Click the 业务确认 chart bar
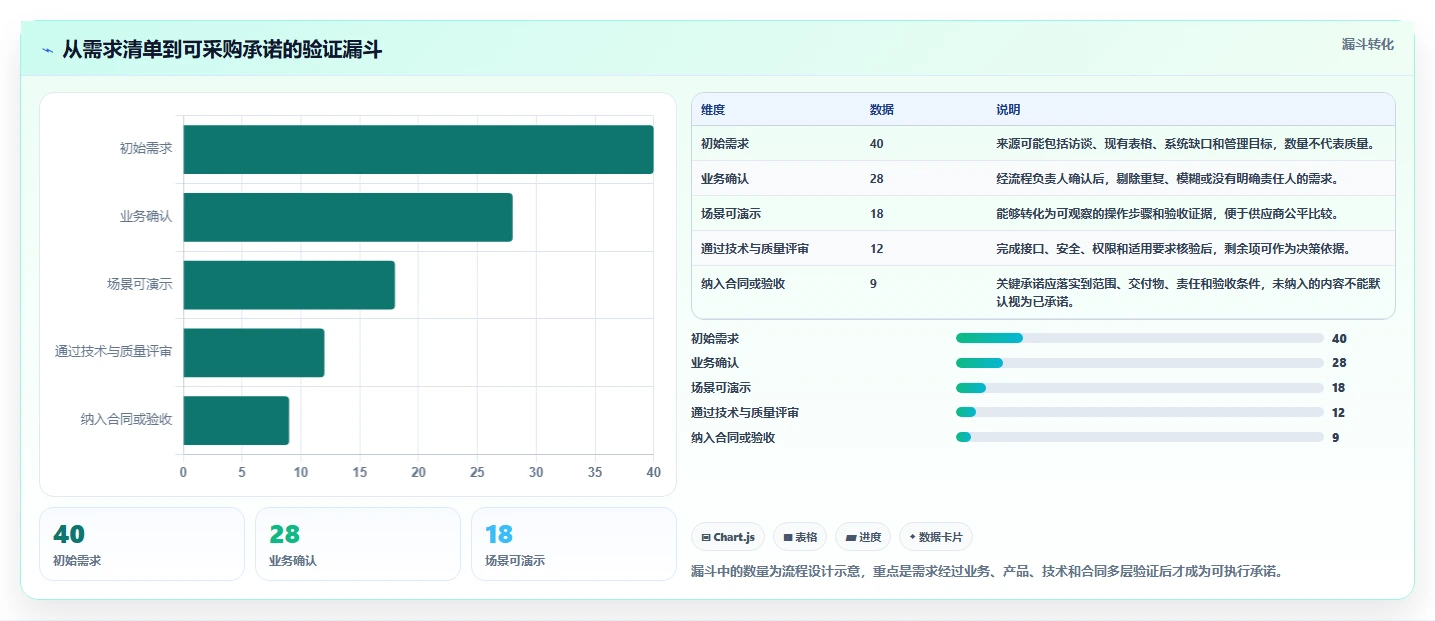Viewport: 1435px width, 621px height. (348, 217)
